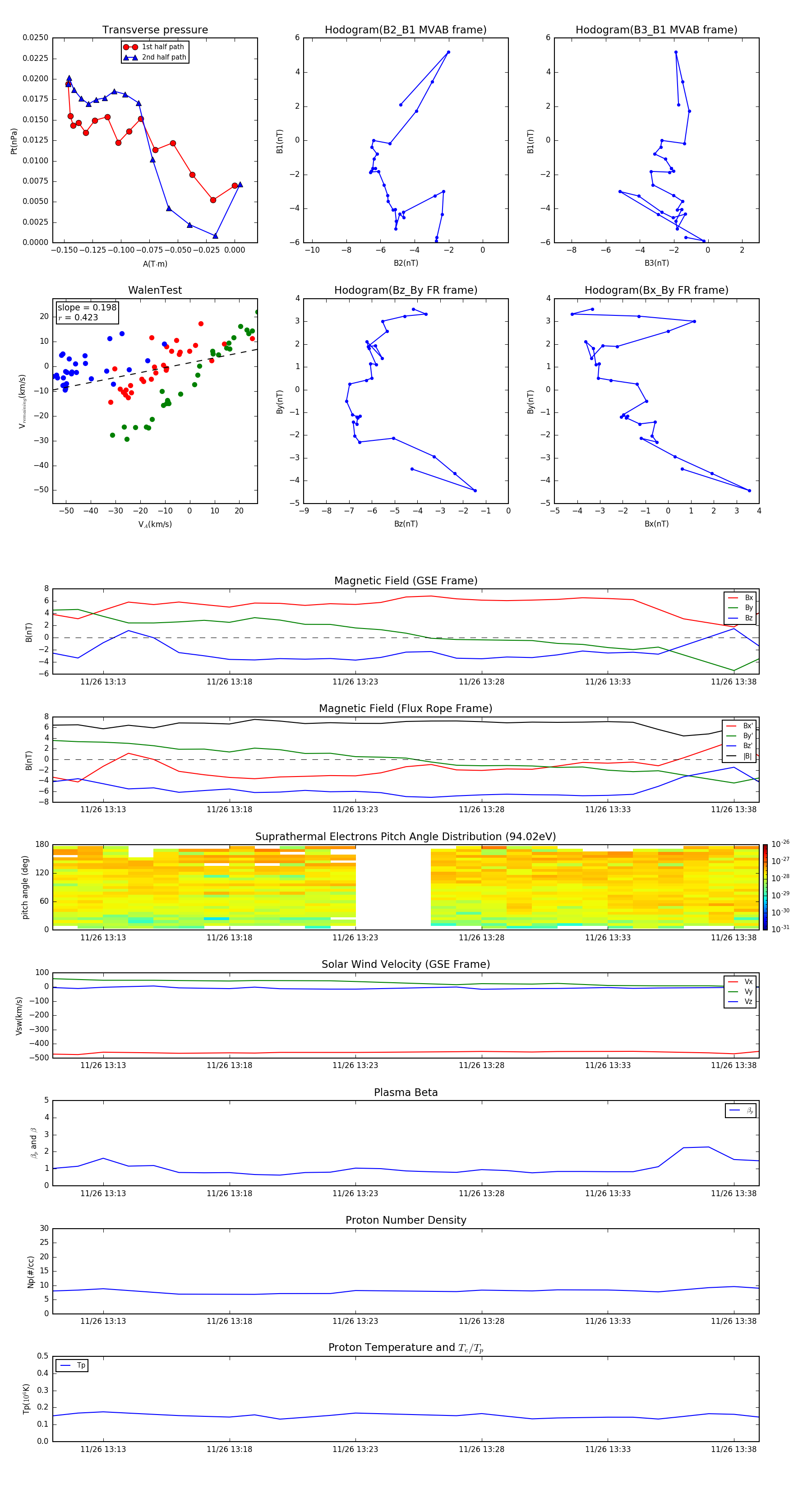
Task: Select the 'slope = 0.198' annotation
Action: (87, 308)
